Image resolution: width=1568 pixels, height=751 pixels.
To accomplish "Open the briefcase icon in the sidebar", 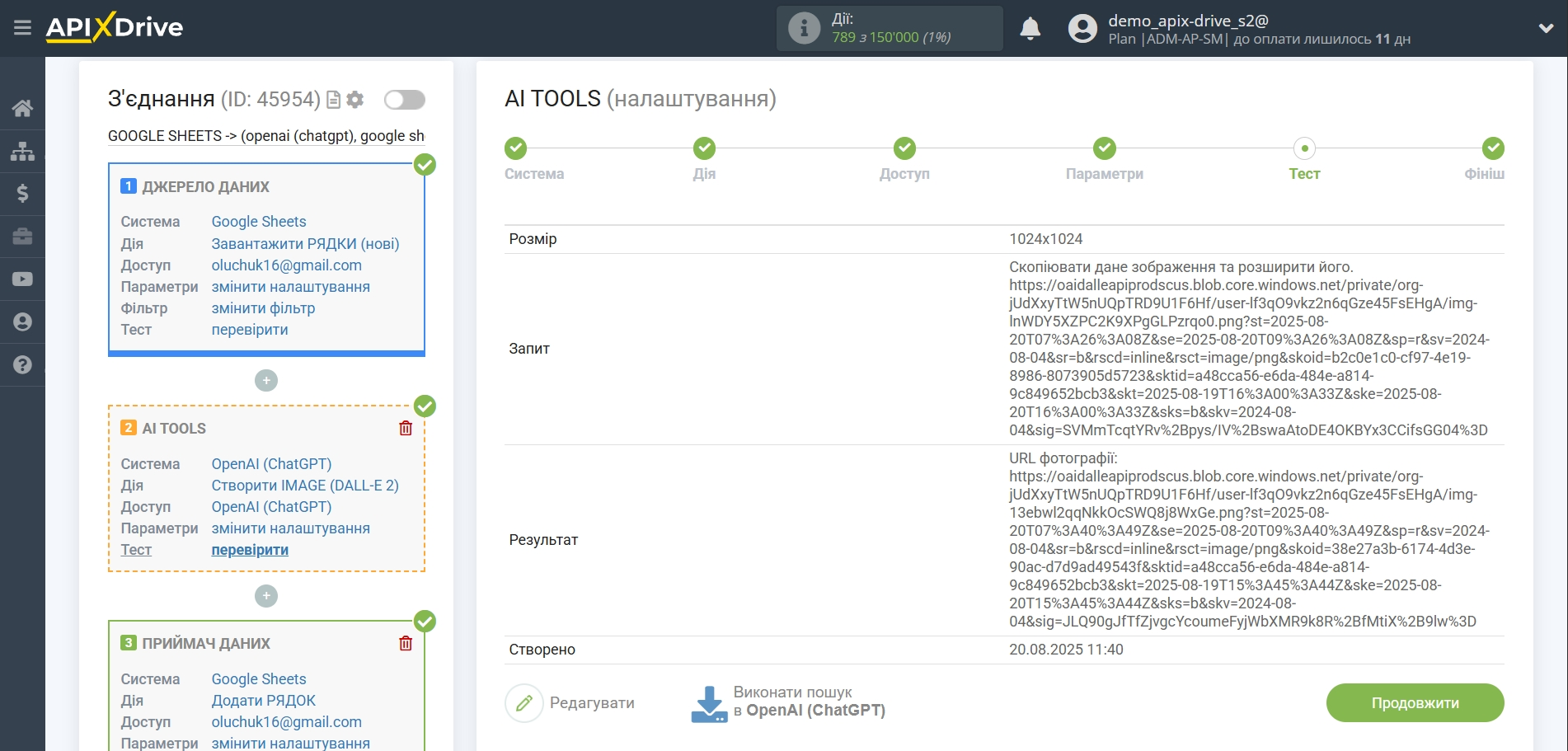I will coord(22,237).
